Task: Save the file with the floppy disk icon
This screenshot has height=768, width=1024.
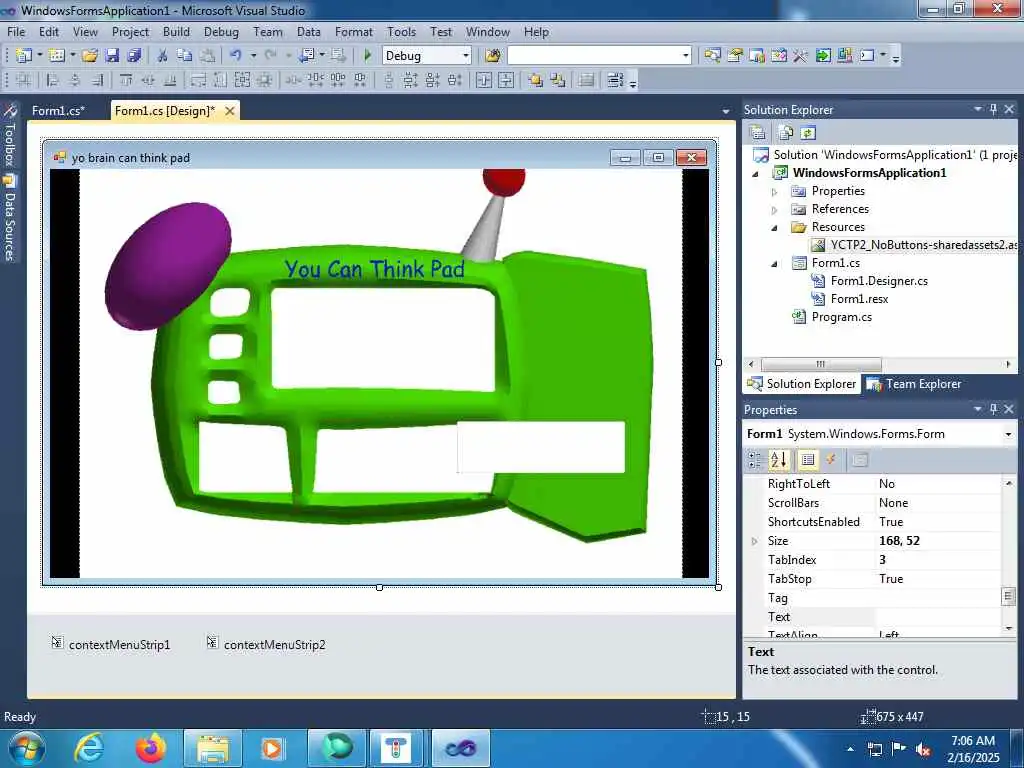Action: 112,56
